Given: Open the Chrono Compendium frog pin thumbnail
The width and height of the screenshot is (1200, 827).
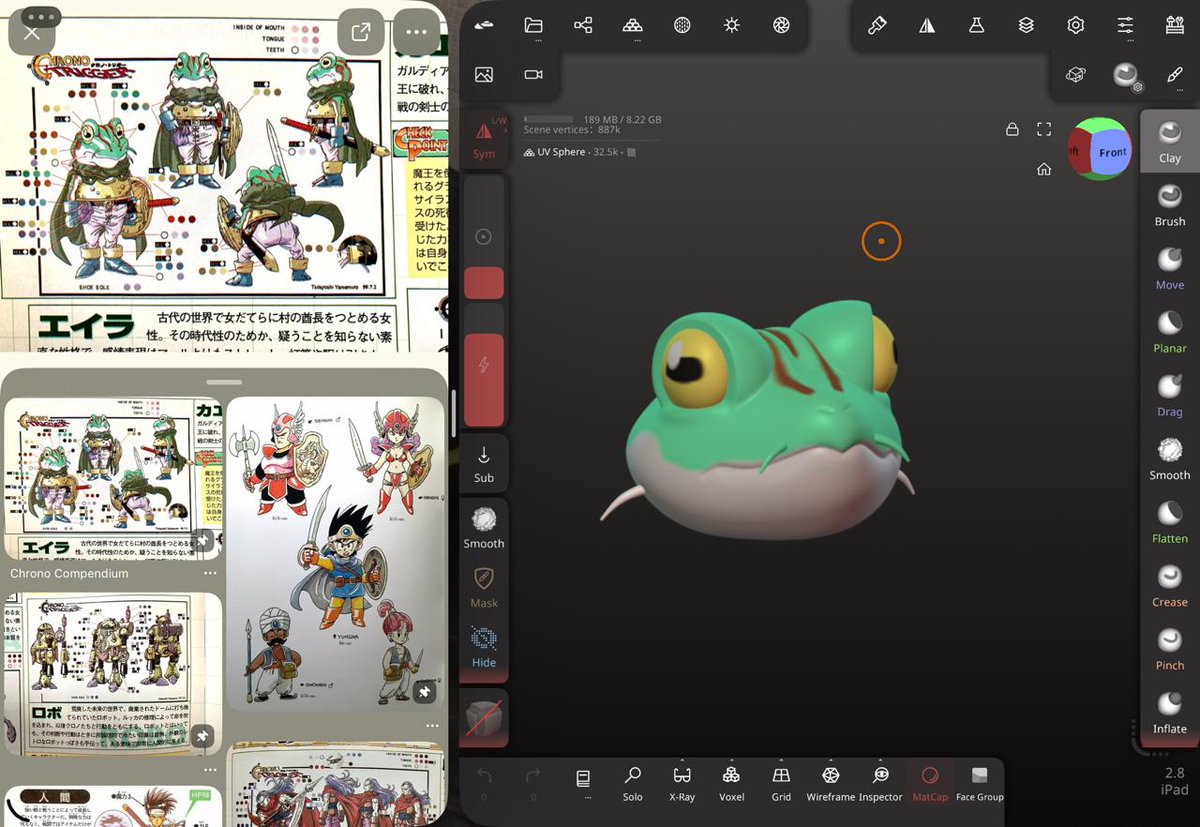Looking at the screenshot, I should (x=113, y=479).
